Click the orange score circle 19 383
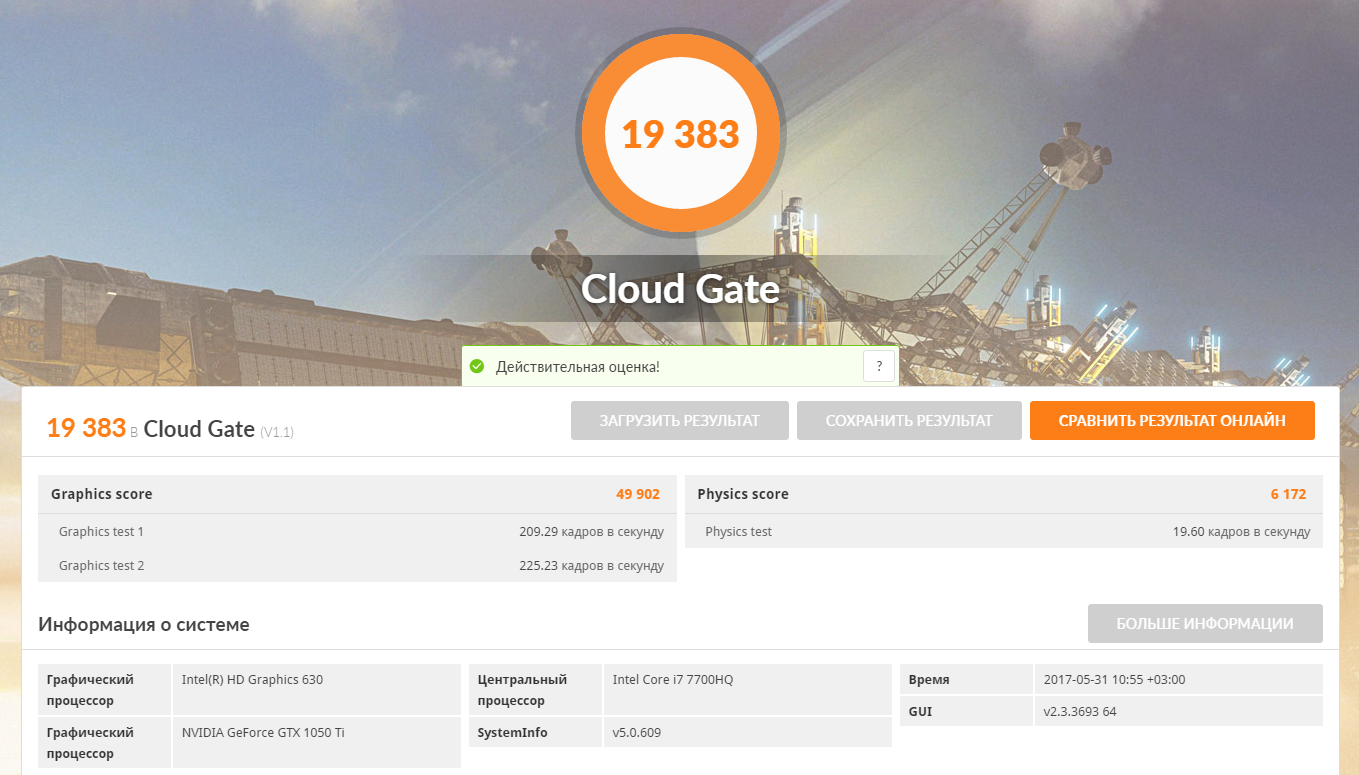1359x775 pixels. point(680,134)
